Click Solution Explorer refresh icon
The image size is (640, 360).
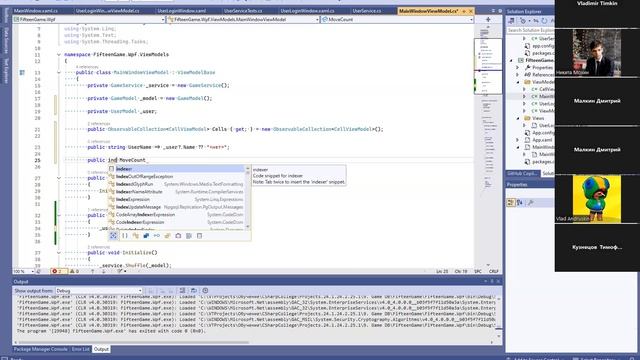point(544,20)
